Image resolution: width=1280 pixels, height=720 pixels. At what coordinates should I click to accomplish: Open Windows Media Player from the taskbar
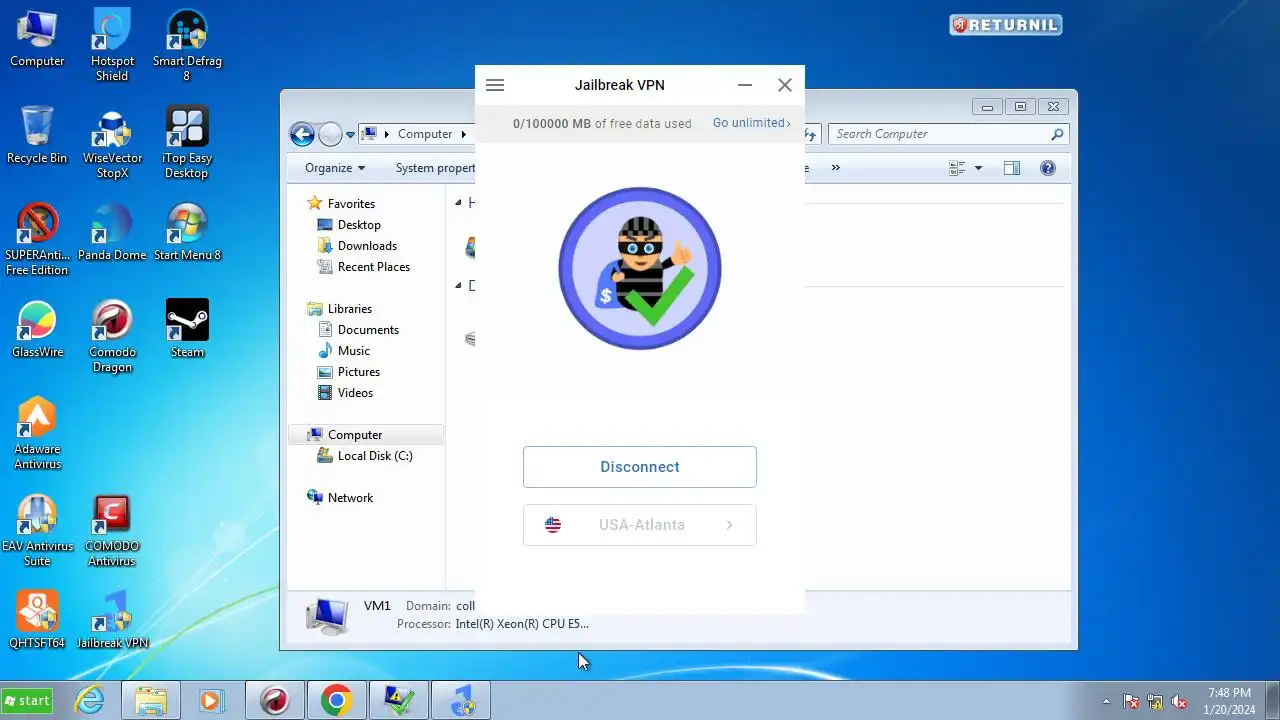coord(211,701)
